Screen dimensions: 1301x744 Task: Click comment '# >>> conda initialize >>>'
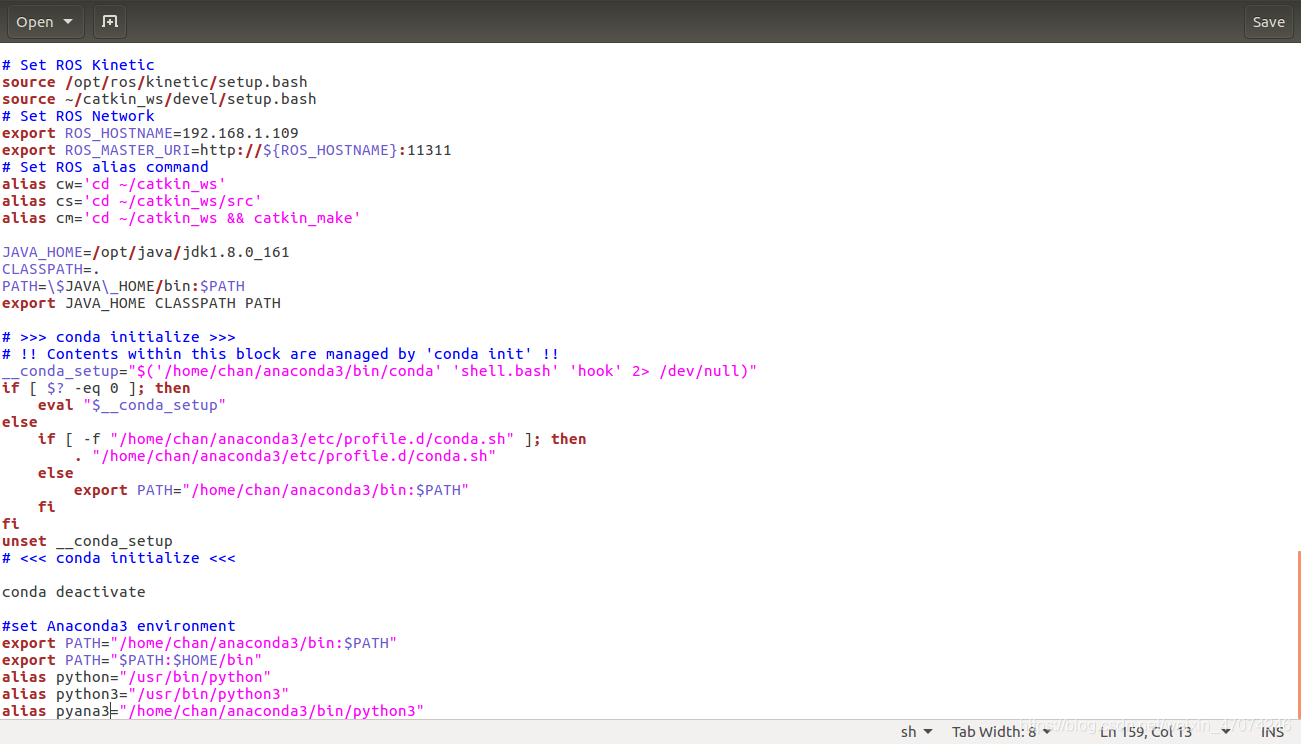119,337
